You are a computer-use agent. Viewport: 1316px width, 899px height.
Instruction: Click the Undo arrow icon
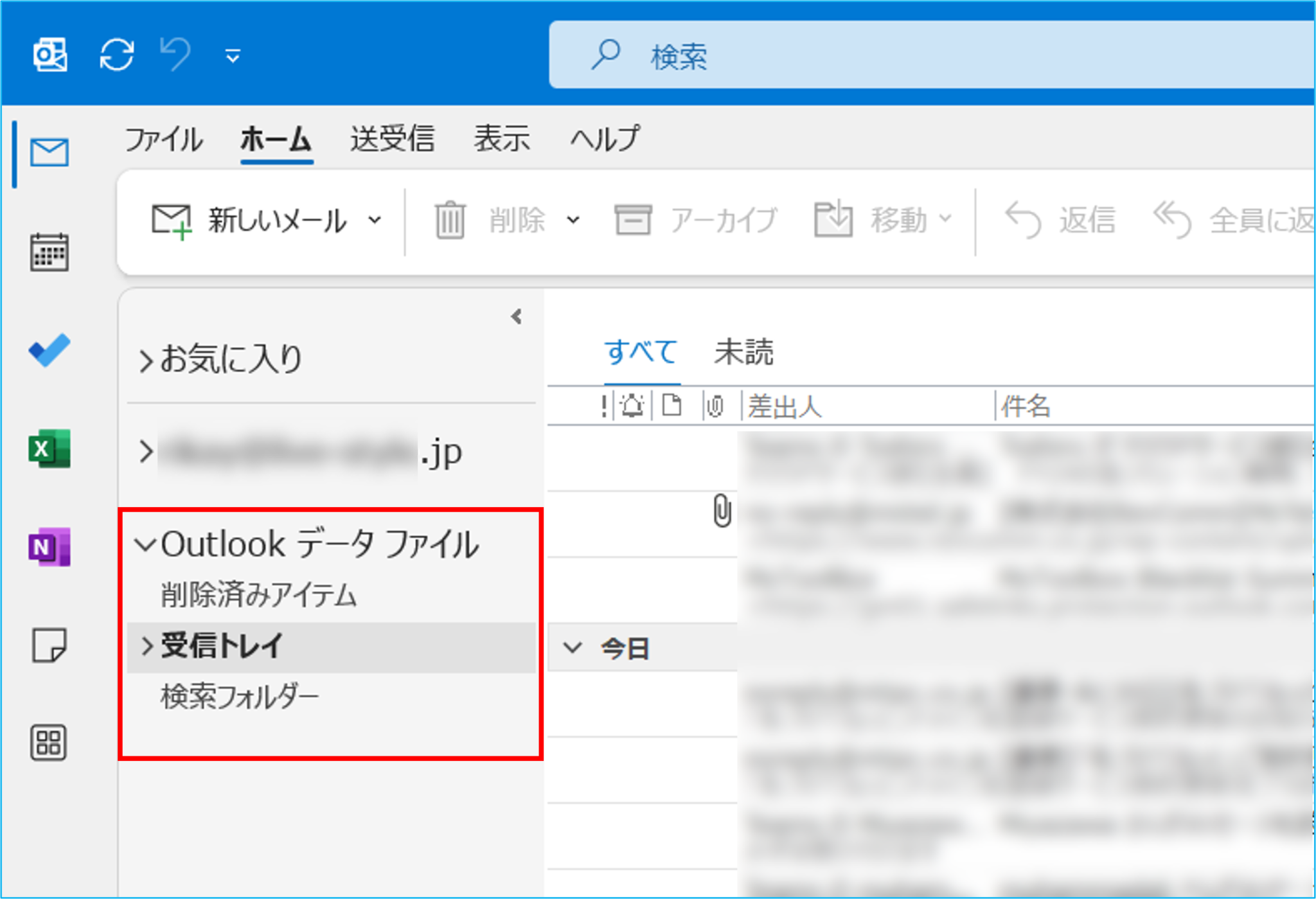175,53
